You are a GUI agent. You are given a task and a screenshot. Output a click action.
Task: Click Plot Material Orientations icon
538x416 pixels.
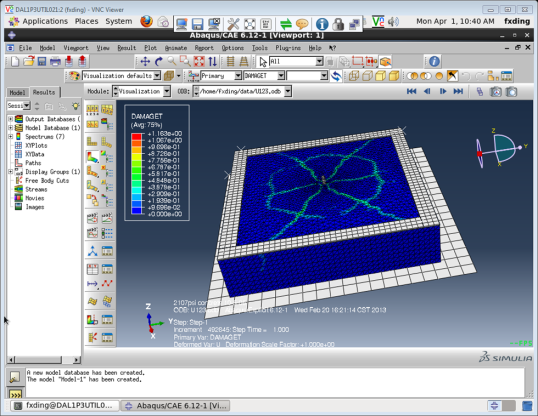pos(92,186)
